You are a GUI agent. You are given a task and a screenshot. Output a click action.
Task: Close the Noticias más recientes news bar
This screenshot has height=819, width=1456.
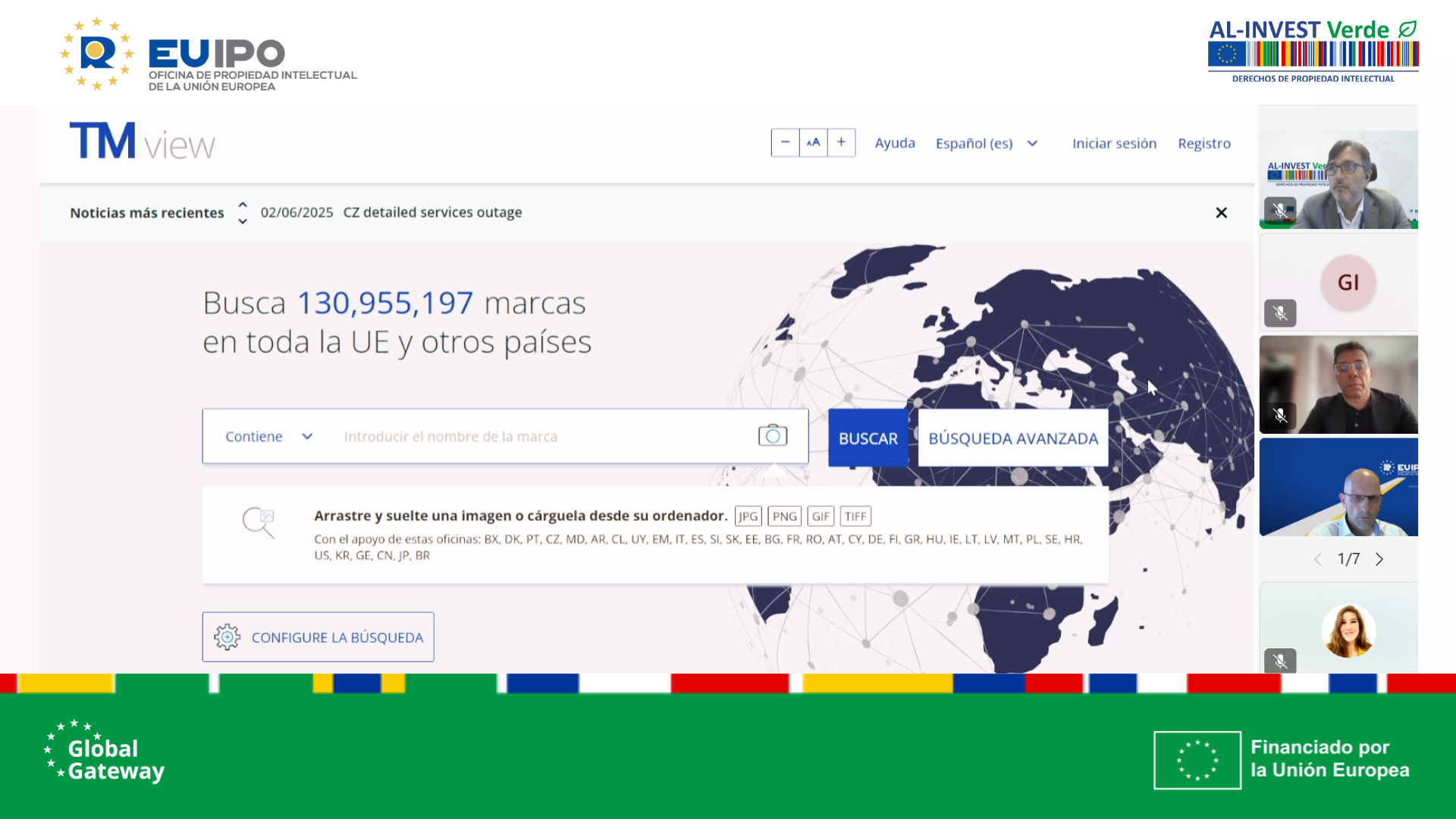1221,213
